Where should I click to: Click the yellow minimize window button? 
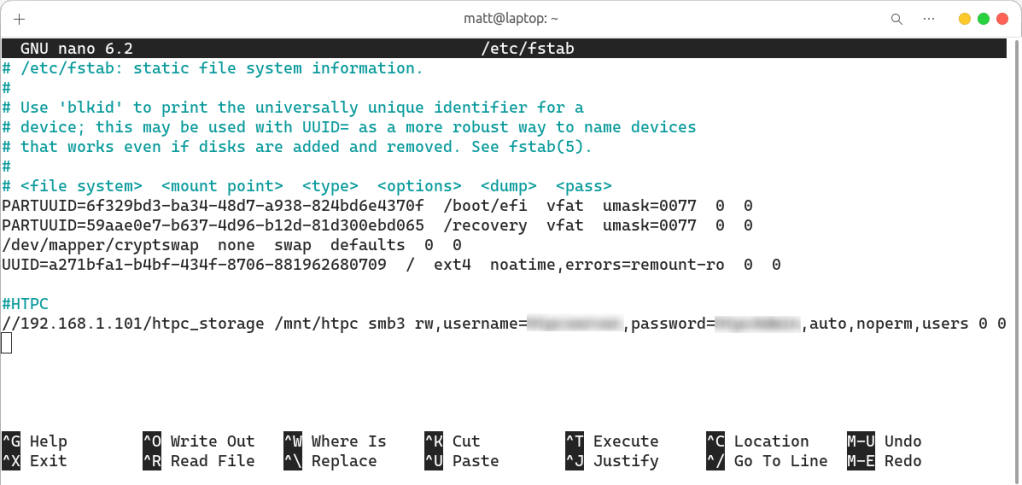tap(964, 19)
